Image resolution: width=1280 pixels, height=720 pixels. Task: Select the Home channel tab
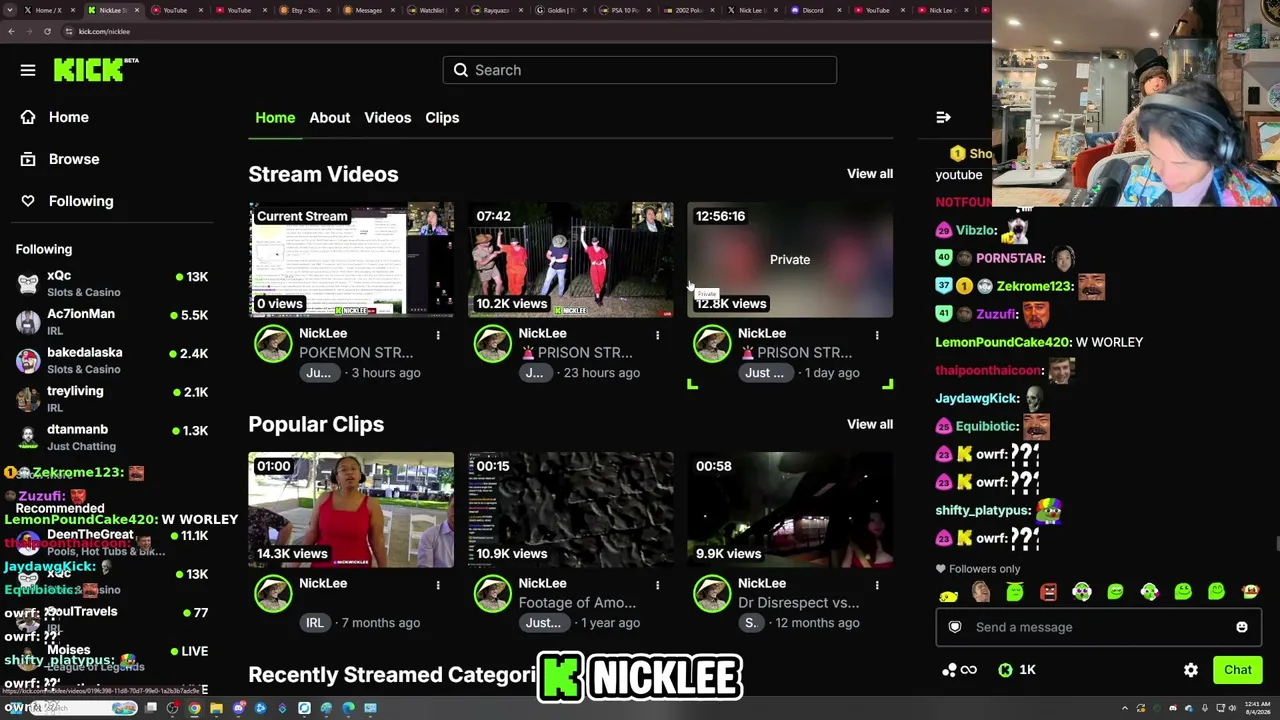point(275,117)
